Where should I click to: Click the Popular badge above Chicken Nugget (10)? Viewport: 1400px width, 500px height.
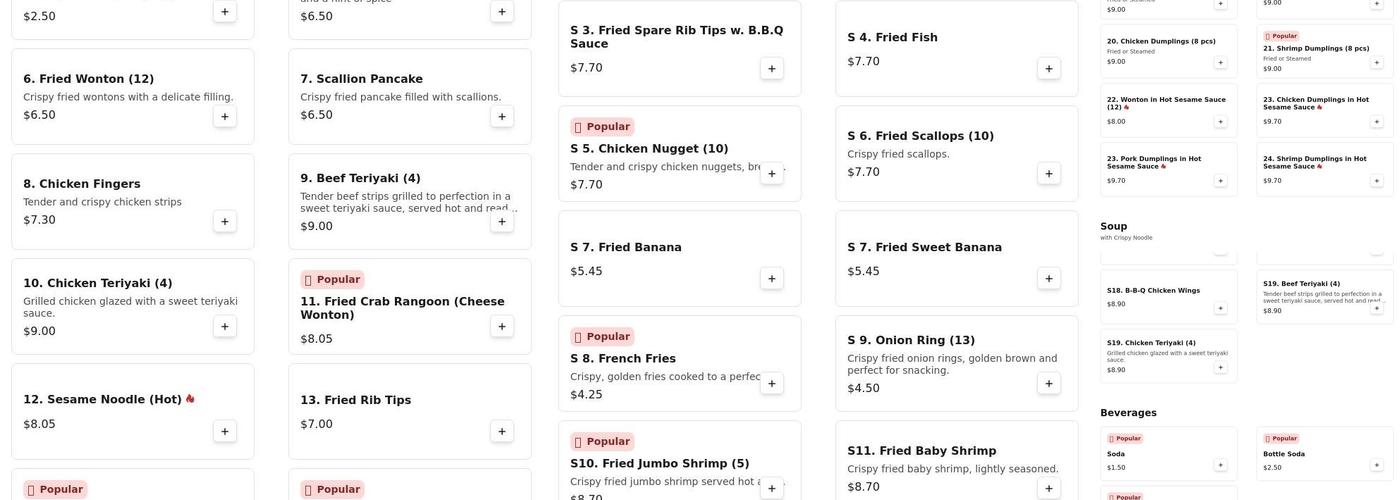602,127
